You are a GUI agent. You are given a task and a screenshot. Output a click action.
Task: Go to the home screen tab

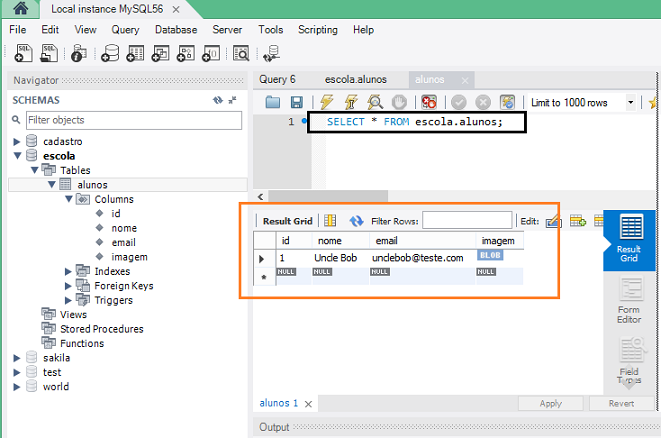[20, 8]
